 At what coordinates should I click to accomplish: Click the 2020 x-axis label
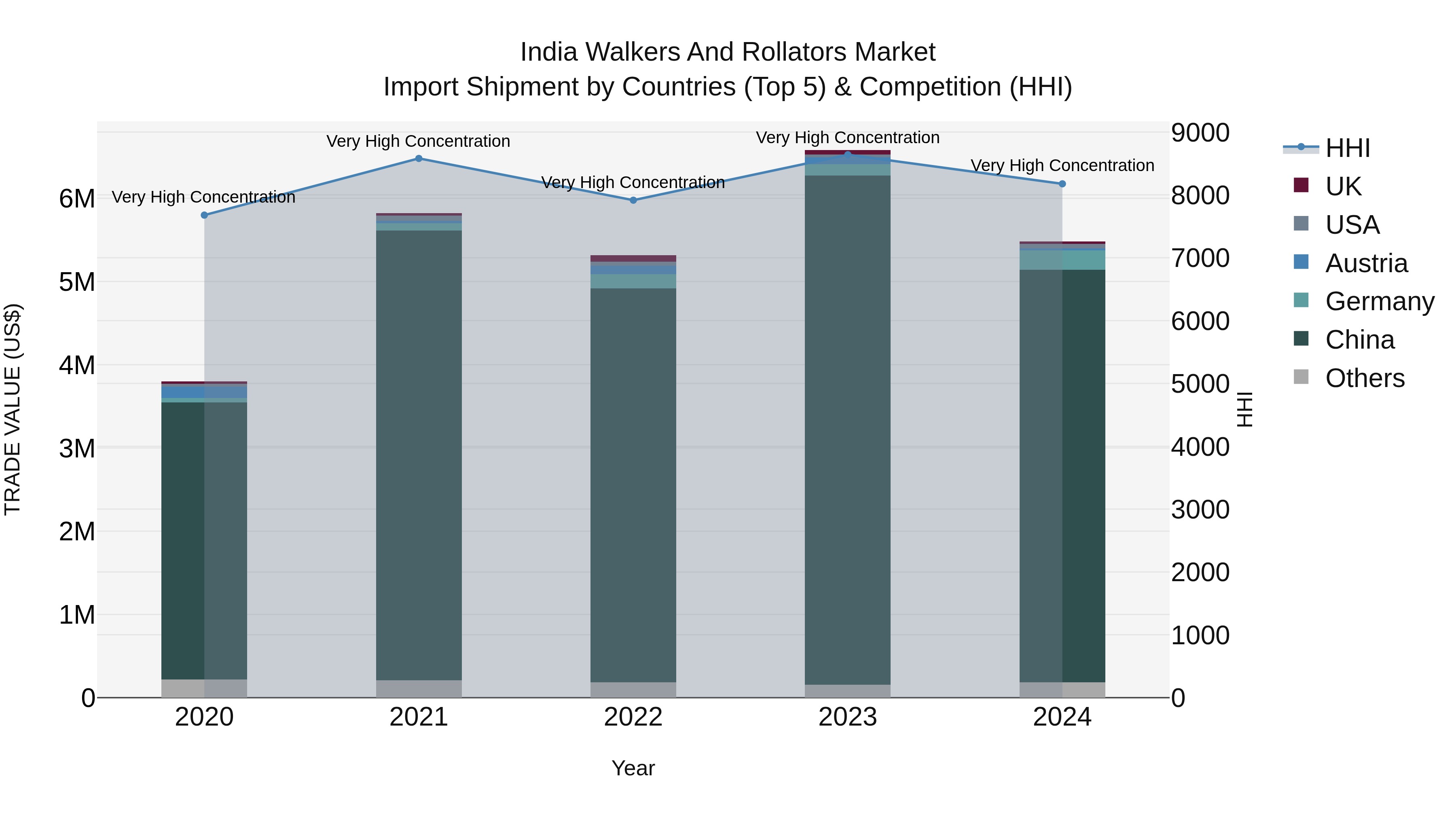[205, 717]
